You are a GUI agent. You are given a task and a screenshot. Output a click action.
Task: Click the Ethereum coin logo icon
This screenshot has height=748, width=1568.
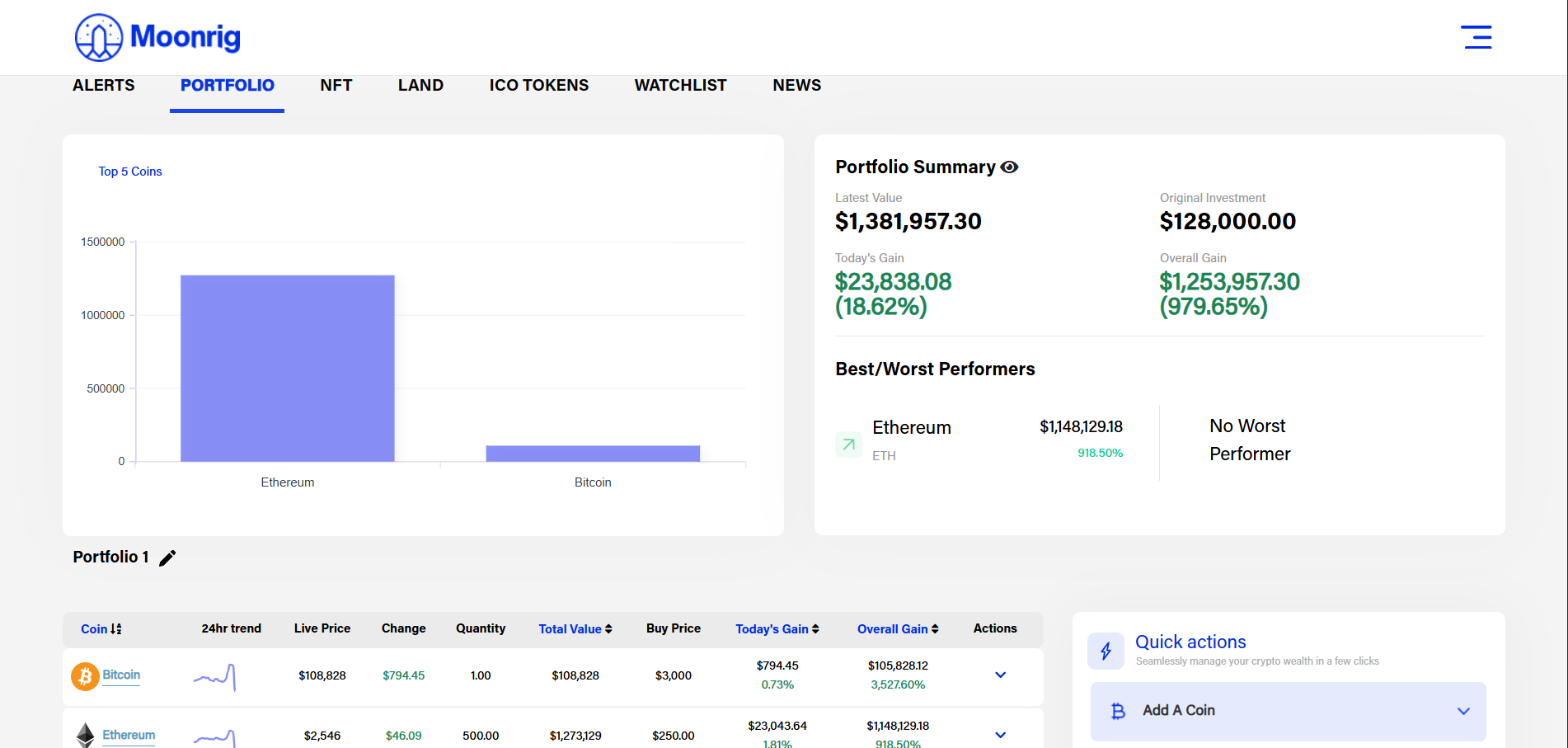click(x=85, y=735)
